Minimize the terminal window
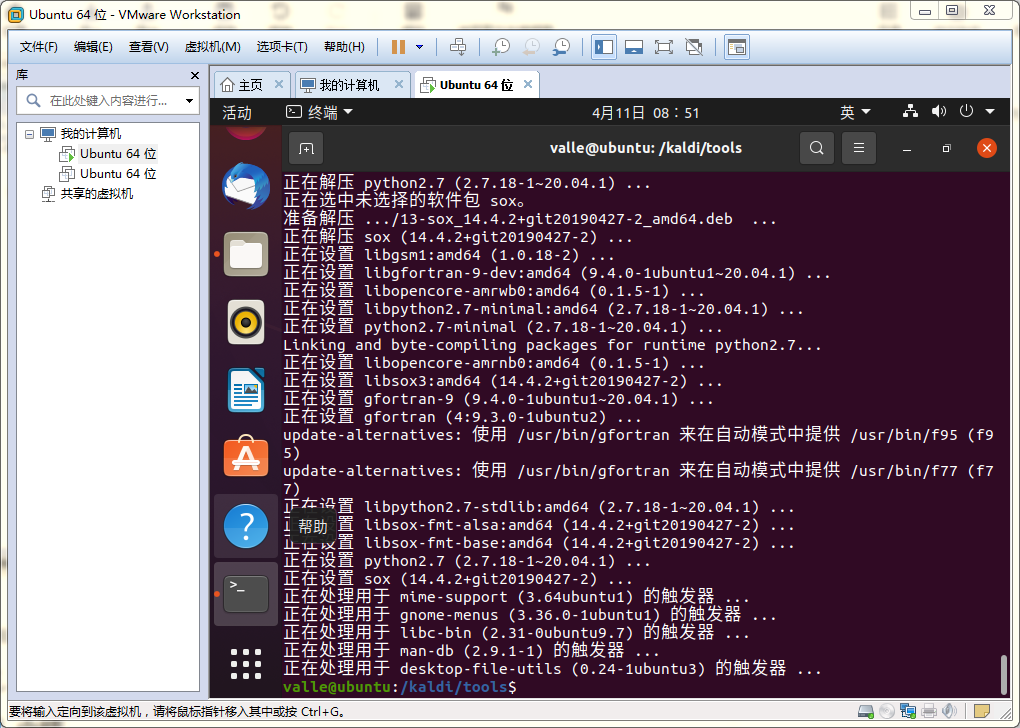The image size is (1020, 728). tap(907, 149)
